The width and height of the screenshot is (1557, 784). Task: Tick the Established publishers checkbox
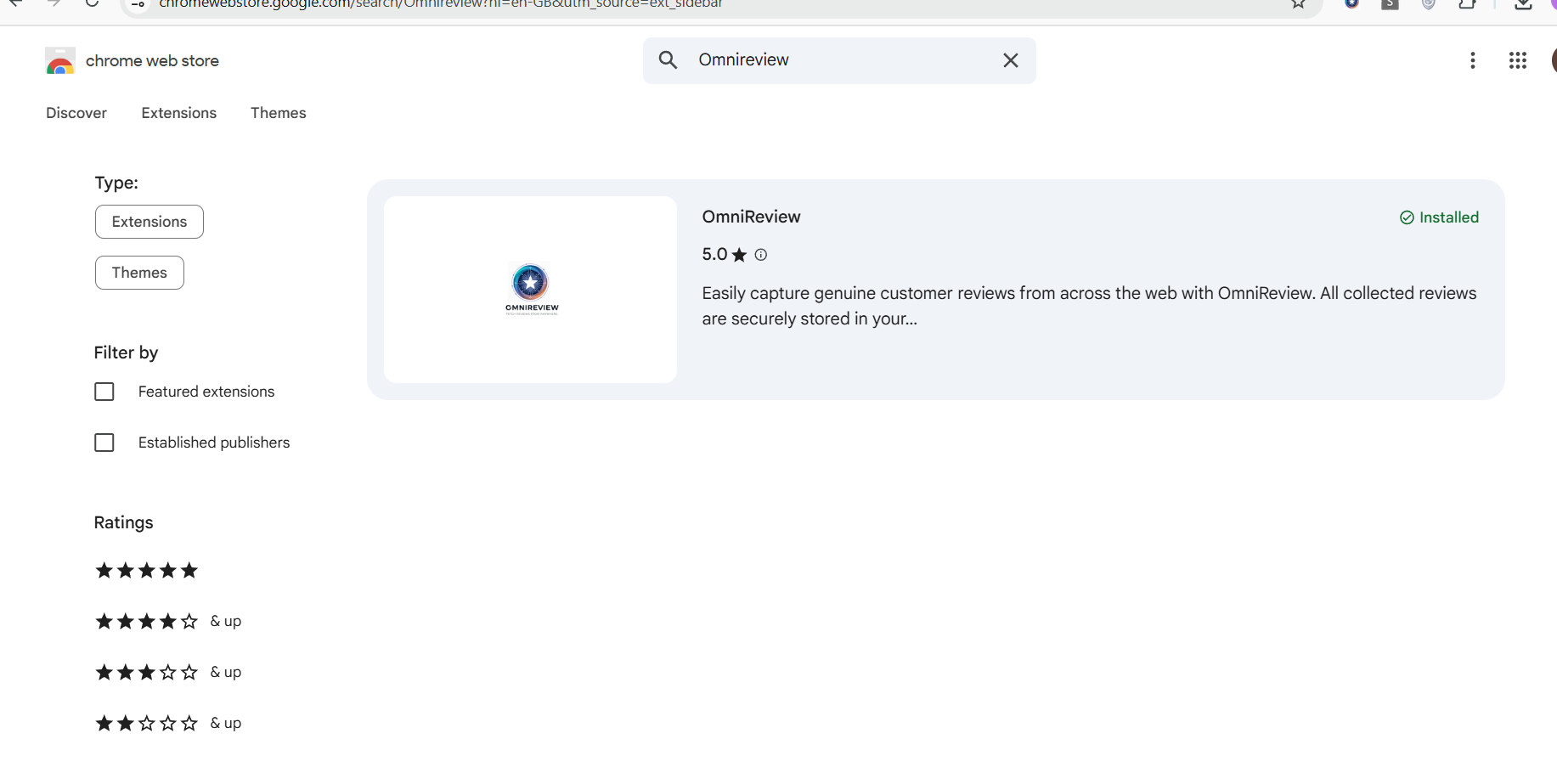(x=104, y=443)
